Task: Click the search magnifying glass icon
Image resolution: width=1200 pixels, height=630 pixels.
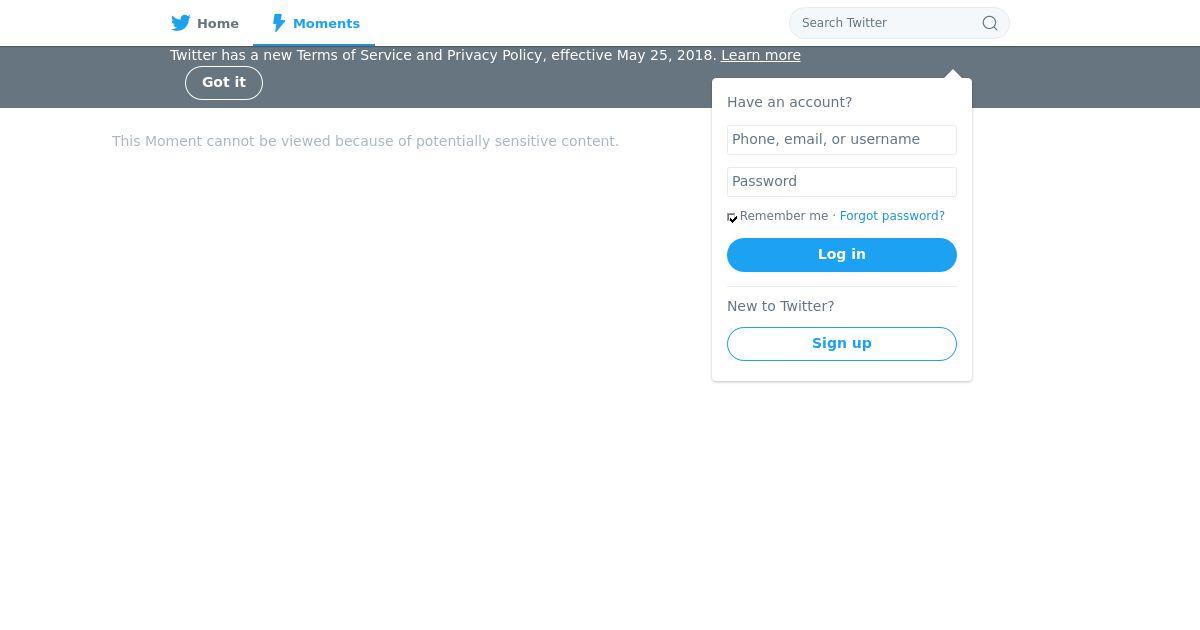Action: coord(990,23)
